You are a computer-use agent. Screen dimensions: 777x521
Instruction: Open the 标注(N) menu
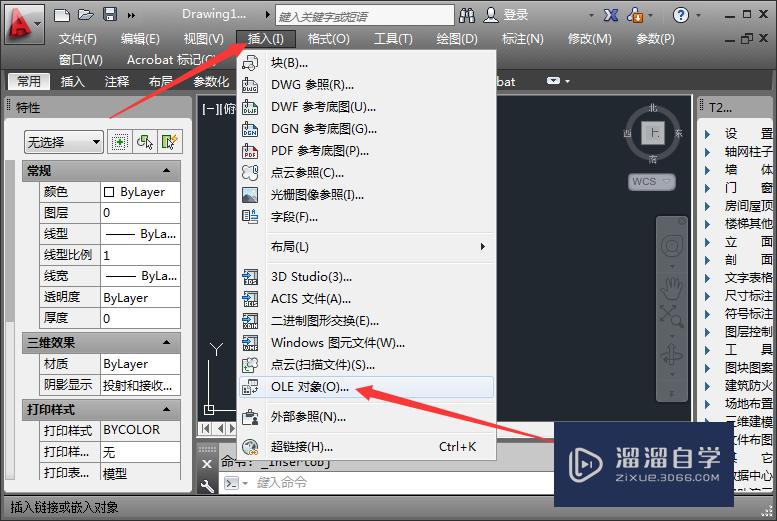pyautogui.click(x=522, y=39)
